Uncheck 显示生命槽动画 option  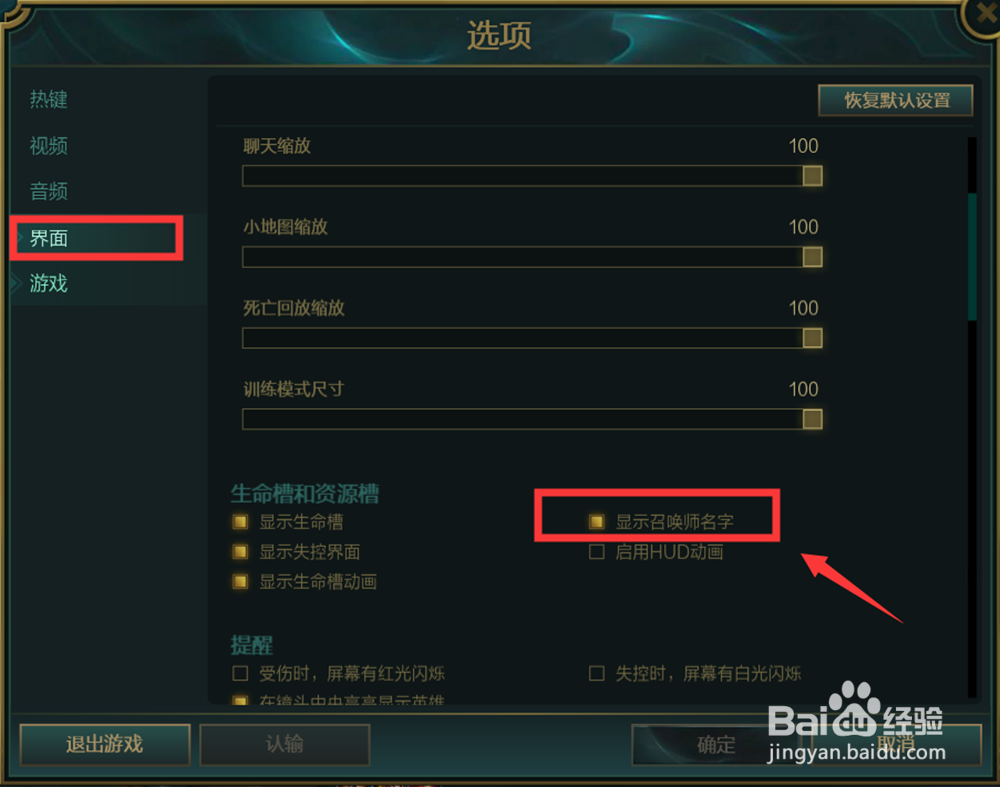(240, 582)
